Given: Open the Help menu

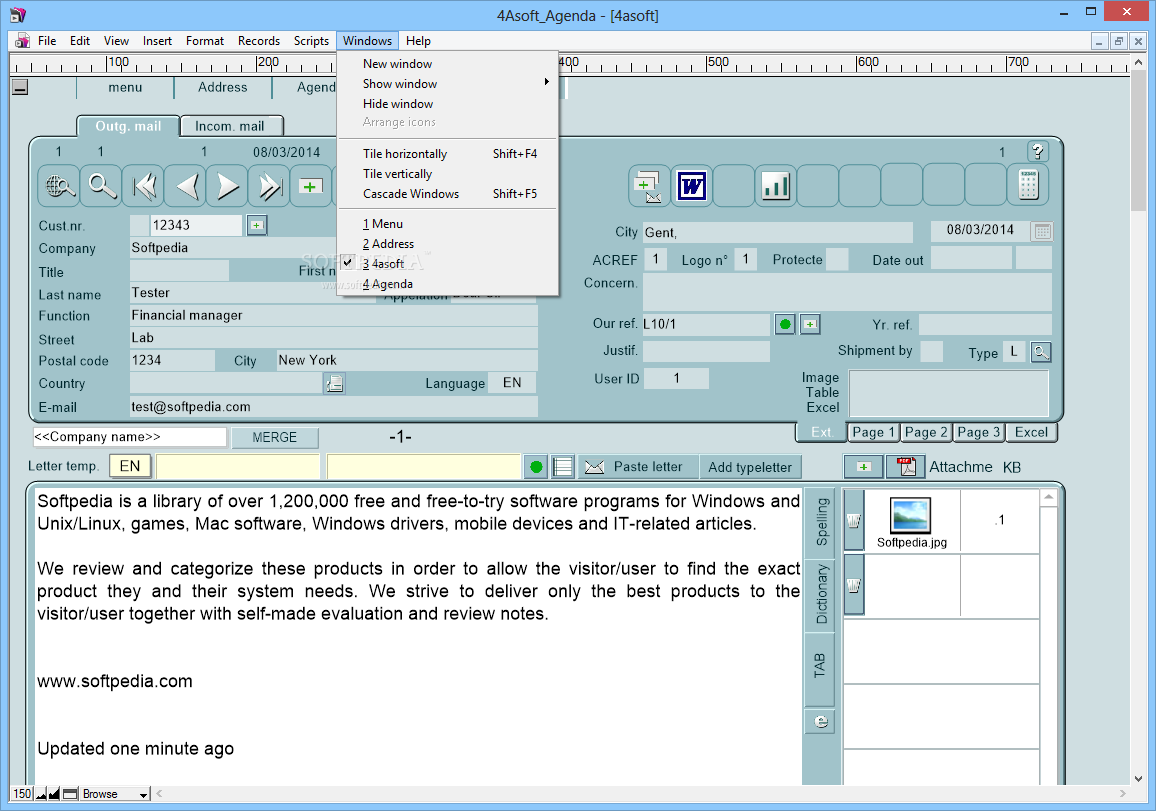Looking at the screenshot, I should (x=418, y=41).
